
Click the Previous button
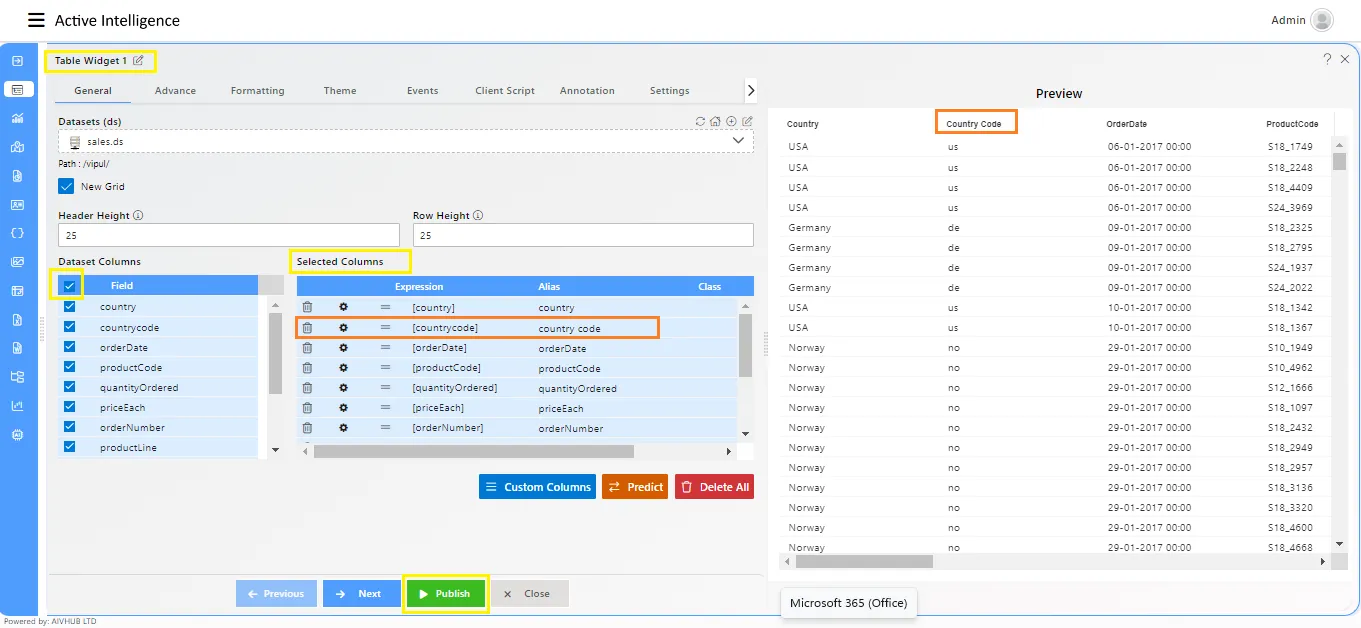(276, 593)
